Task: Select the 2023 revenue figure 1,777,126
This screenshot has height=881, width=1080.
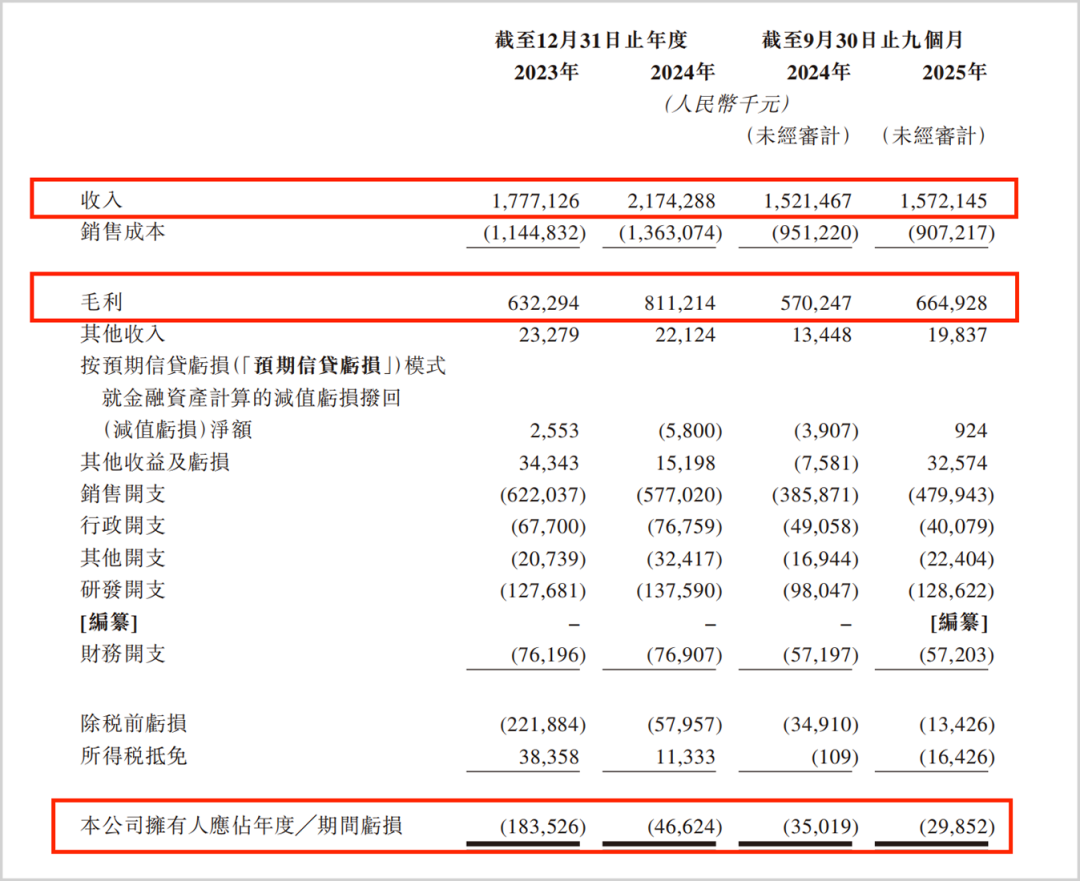Action: click(x=535, y=201)
